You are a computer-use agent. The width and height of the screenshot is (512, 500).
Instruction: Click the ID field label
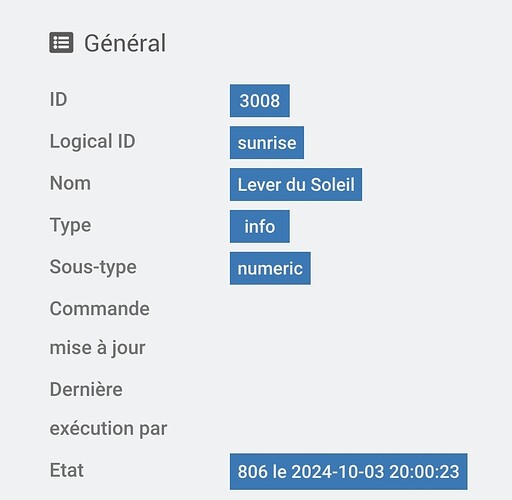pyautogui.click(x=58, y=100)
